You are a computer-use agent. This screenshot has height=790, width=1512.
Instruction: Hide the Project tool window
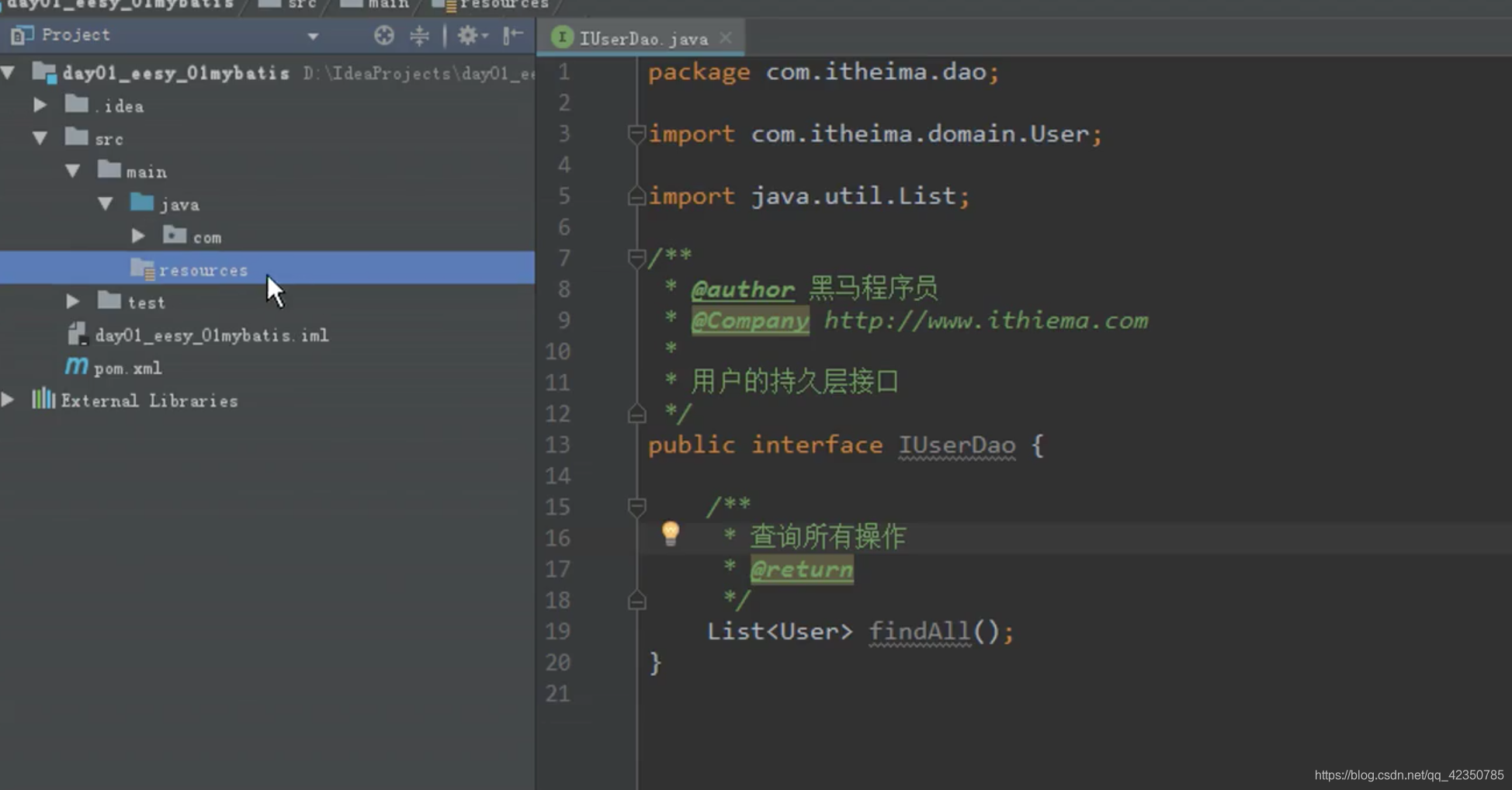[513, 35]
